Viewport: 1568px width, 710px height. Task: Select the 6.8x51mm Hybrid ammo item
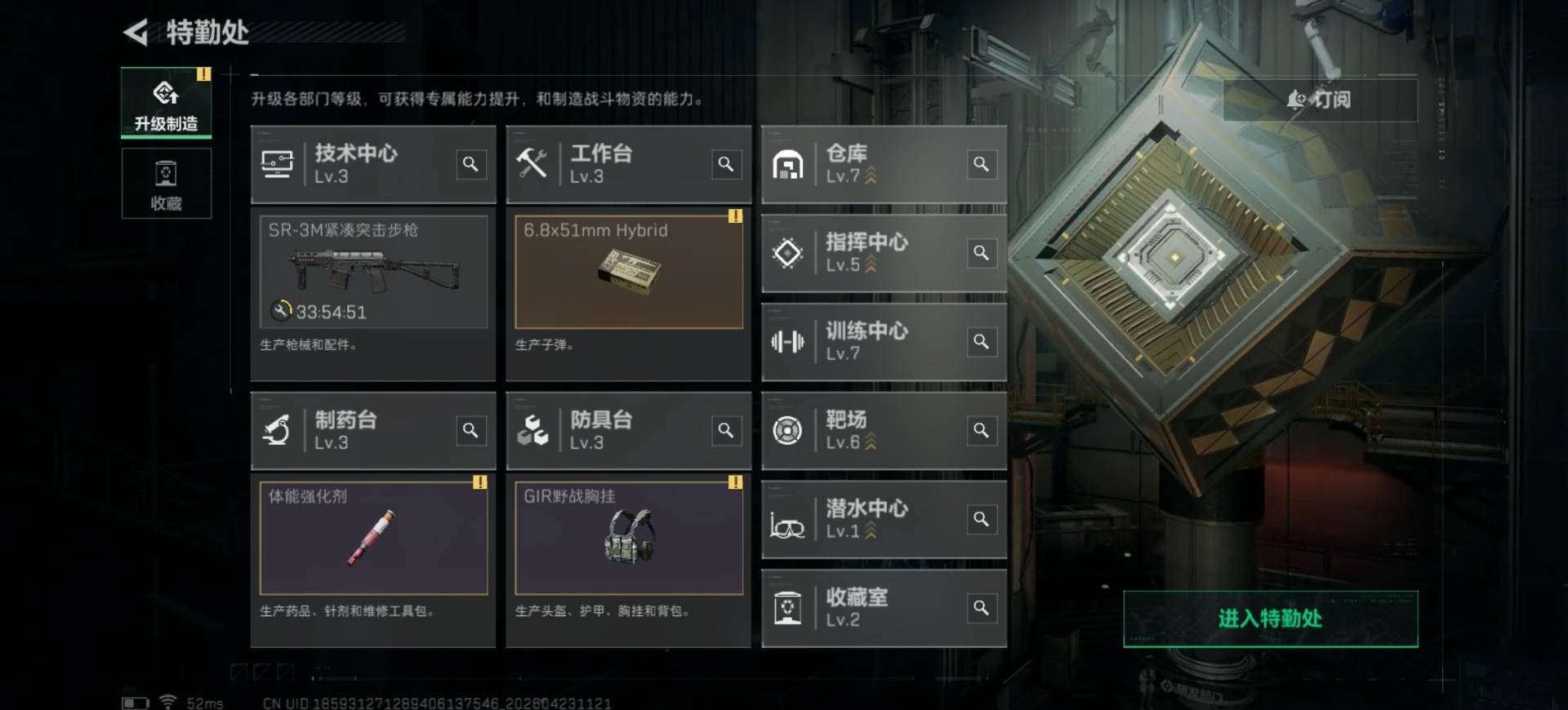pyautogui.click(x=629, y=272)
